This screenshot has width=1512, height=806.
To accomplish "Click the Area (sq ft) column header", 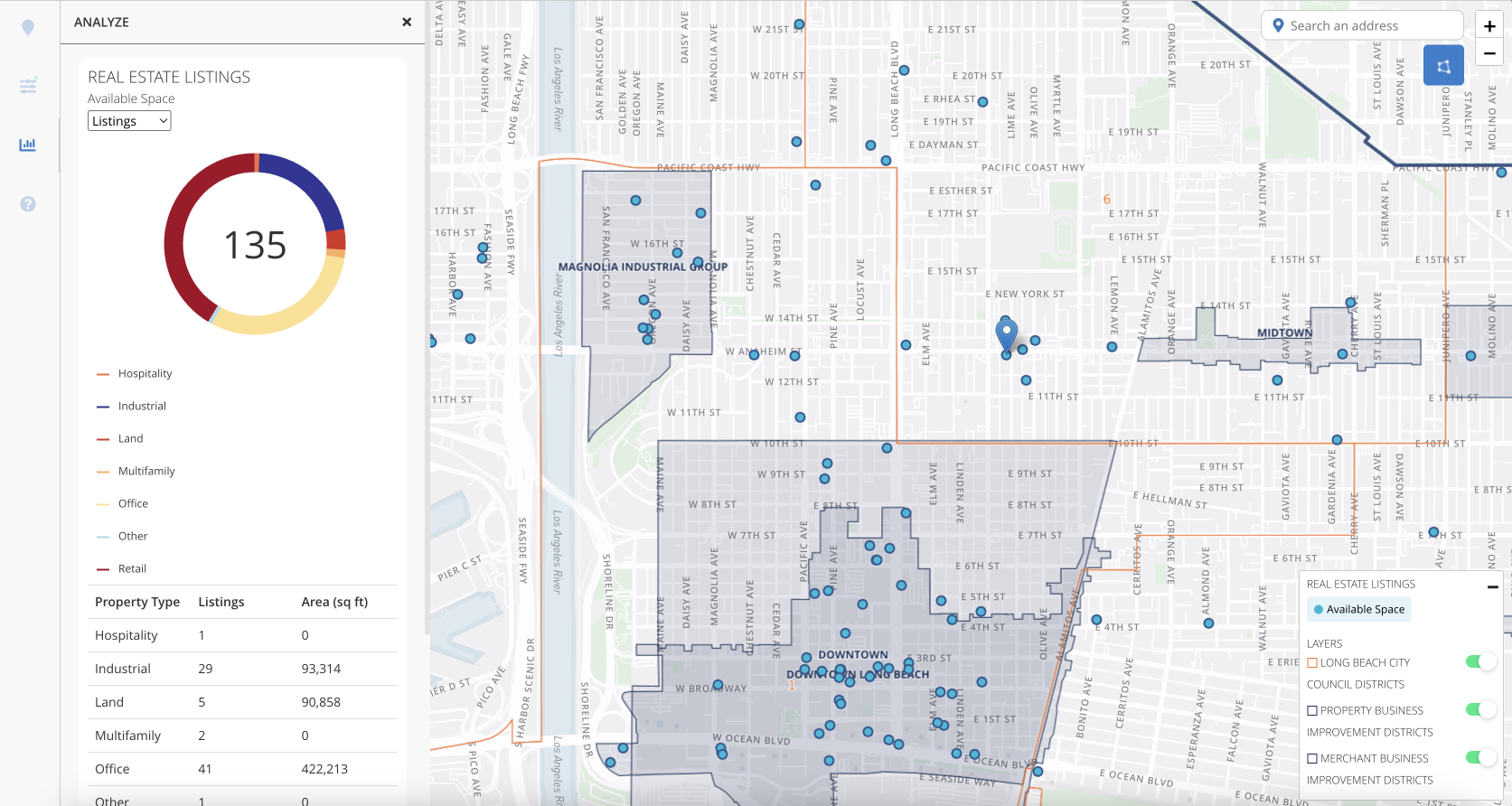I will [334, 602].
